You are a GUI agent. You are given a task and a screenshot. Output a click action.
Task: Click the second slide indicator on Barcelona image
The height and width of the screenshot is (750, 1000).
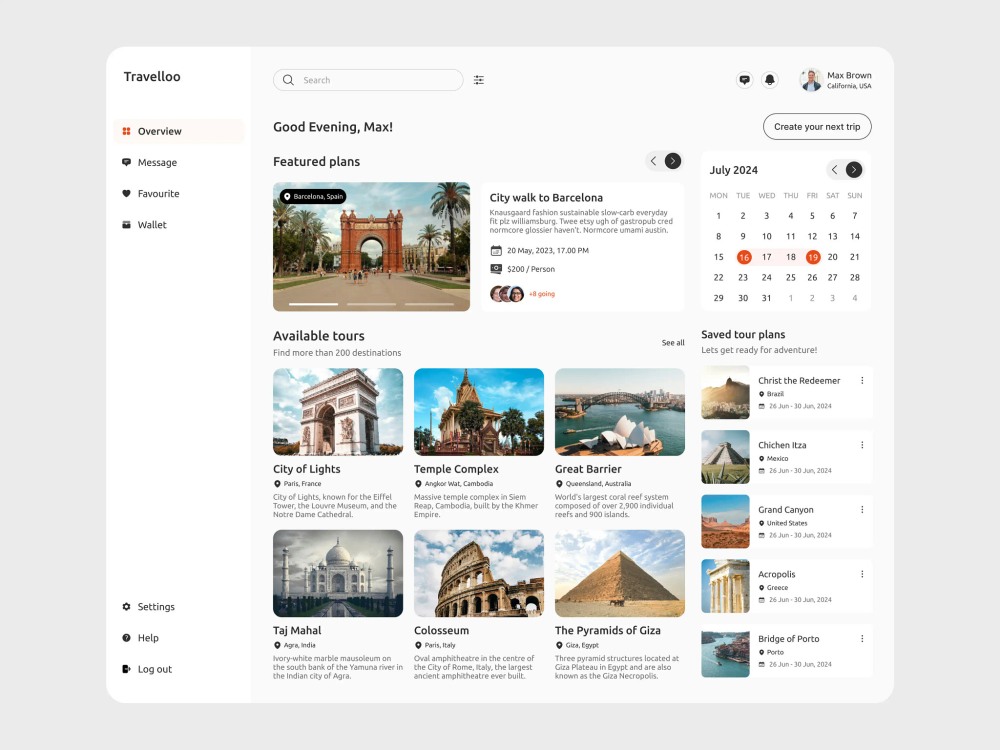371,304
